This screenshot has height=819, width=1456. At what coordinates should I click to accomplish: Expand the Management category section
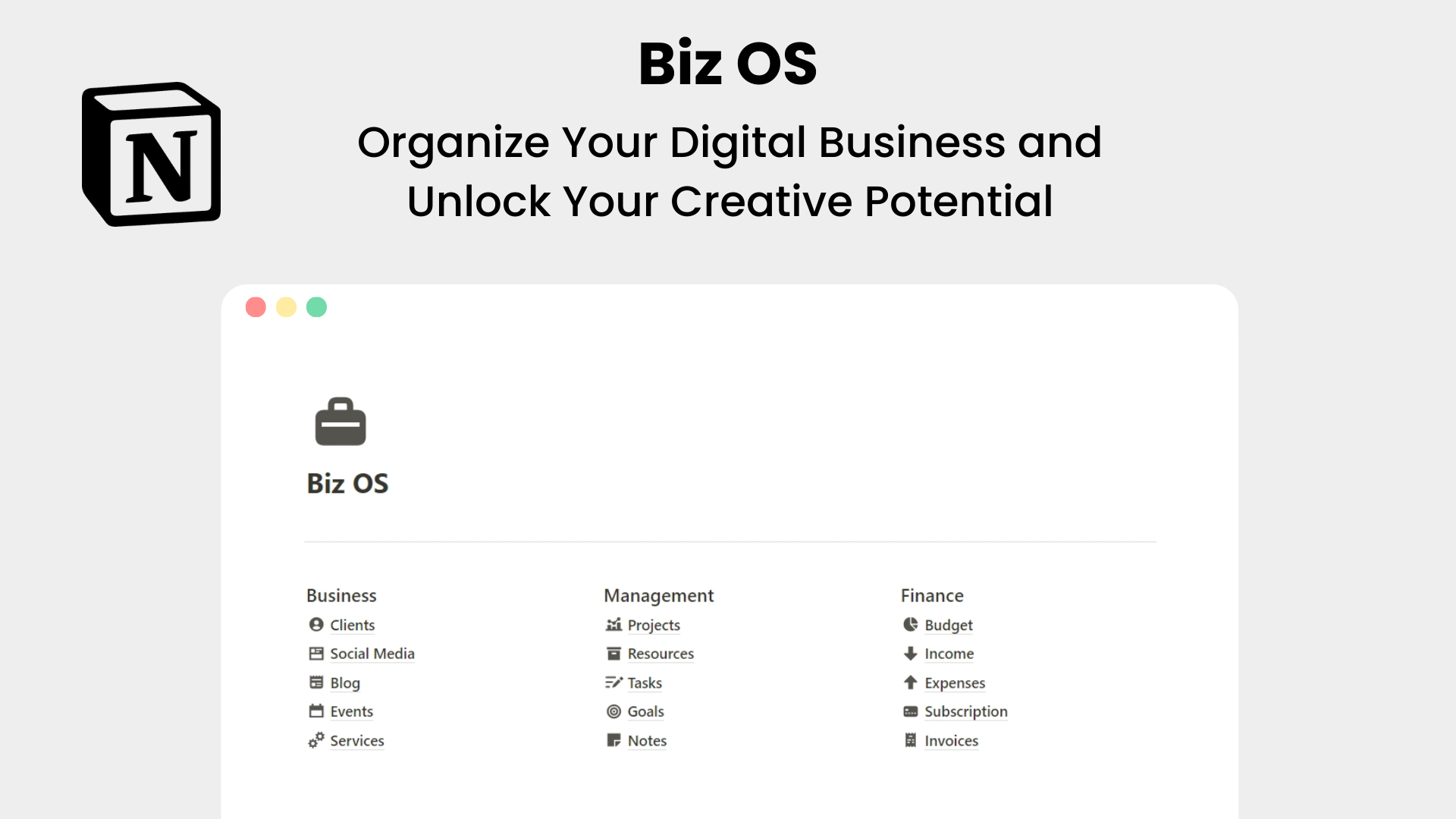click(x=658, y=595)
